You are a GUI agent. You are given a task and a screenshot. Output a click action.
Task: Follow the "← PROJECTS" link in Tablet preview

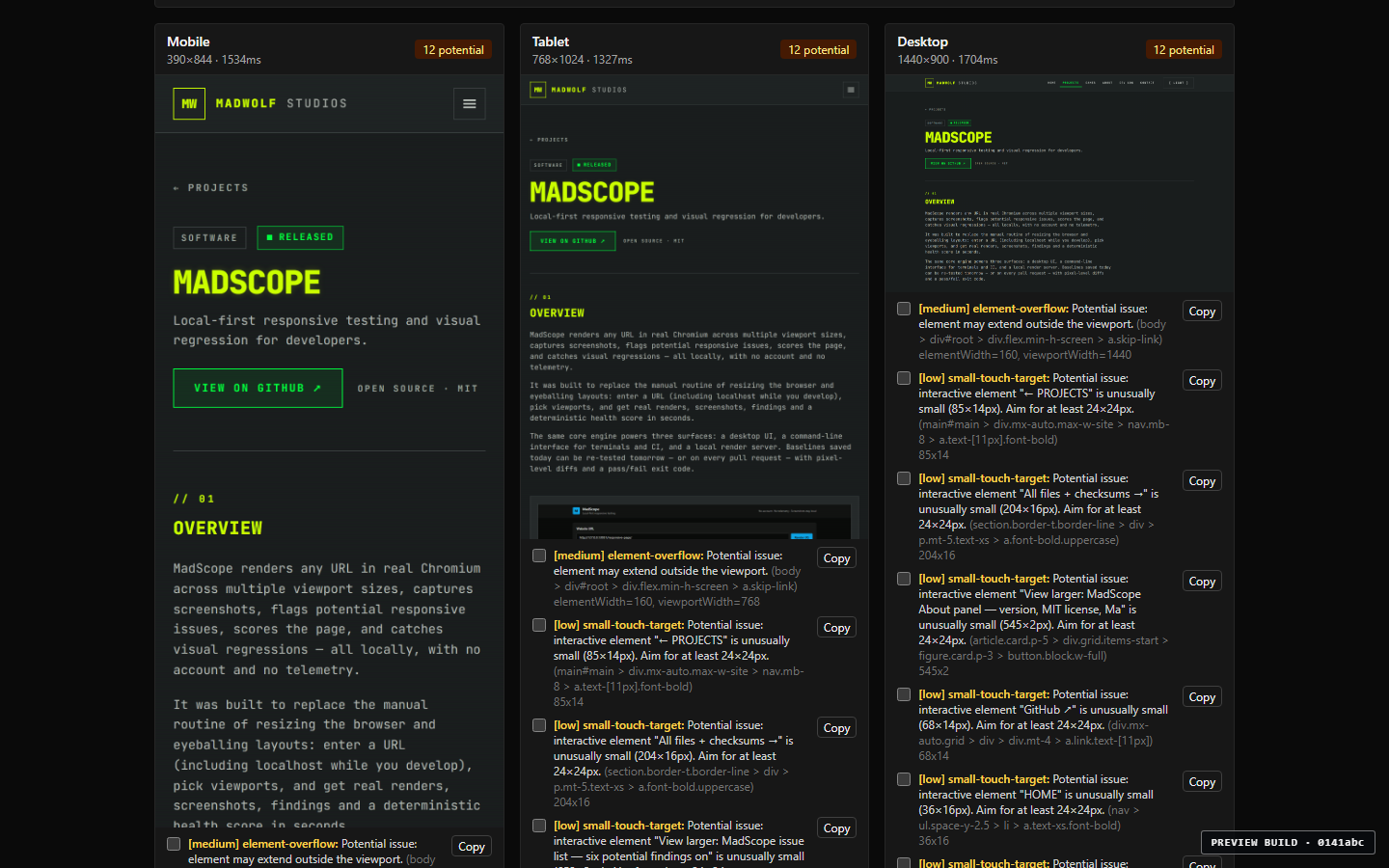pos(549,140)
